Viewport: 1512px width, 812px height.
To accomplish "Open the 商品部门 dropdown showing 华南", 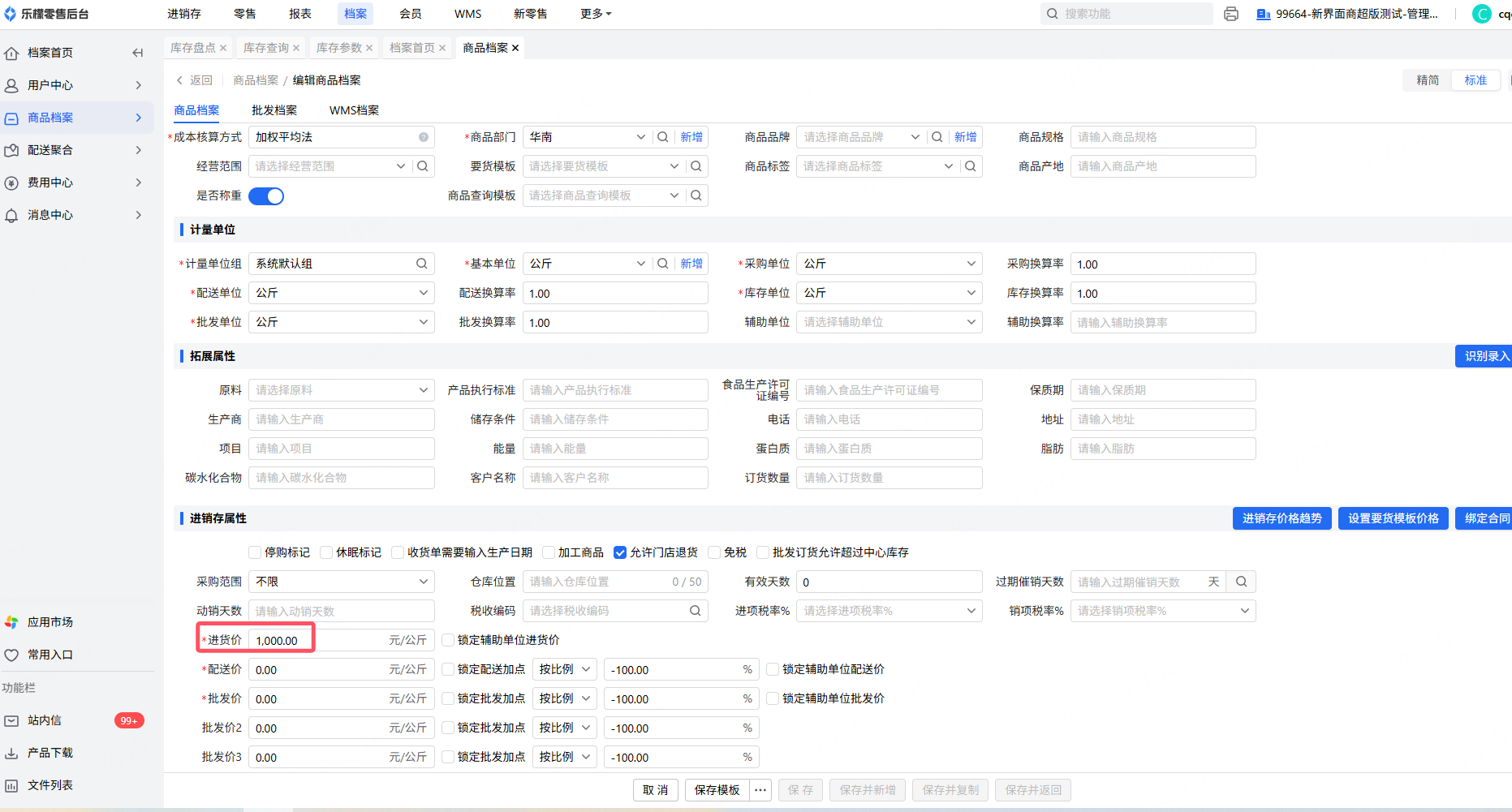I will 587,137.
